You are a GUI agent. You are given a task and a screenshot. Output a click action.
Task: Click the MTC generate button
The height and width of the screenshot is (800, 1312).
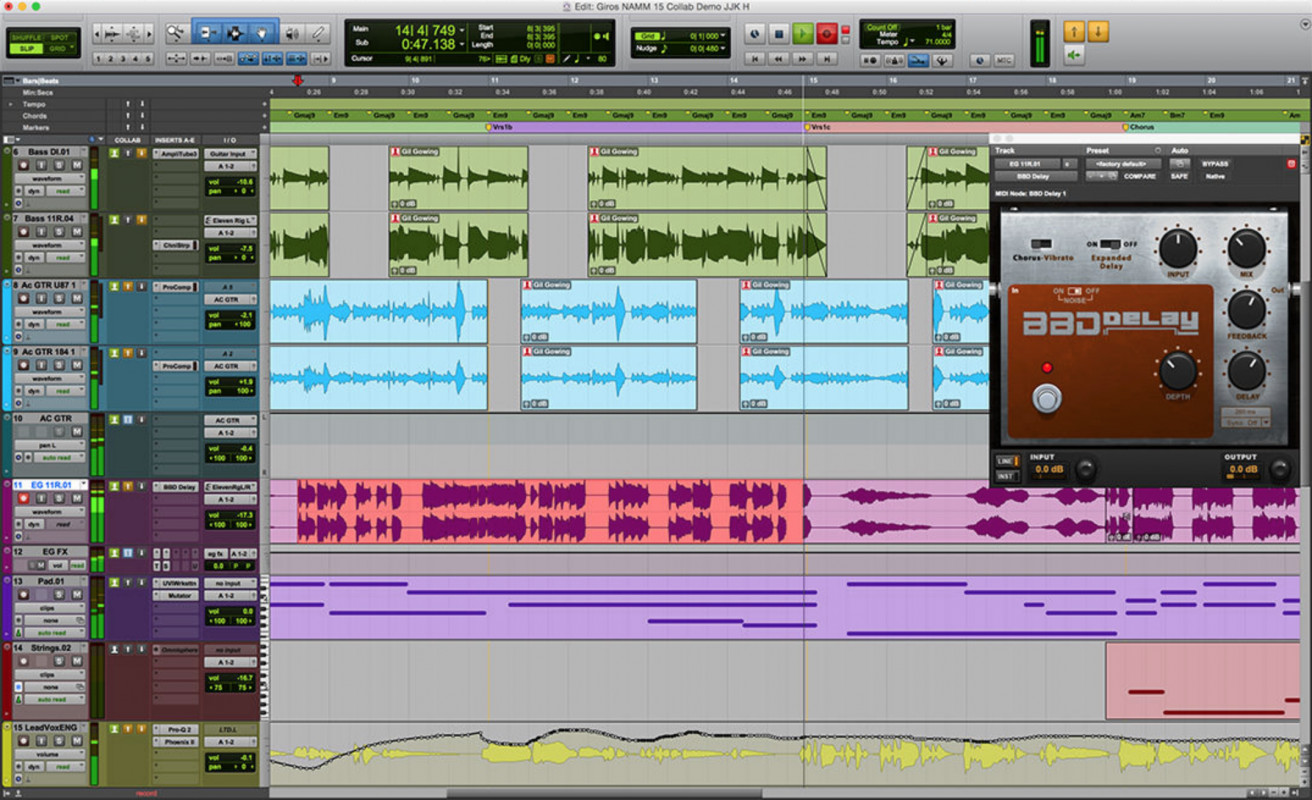(x=1003, y=60)
